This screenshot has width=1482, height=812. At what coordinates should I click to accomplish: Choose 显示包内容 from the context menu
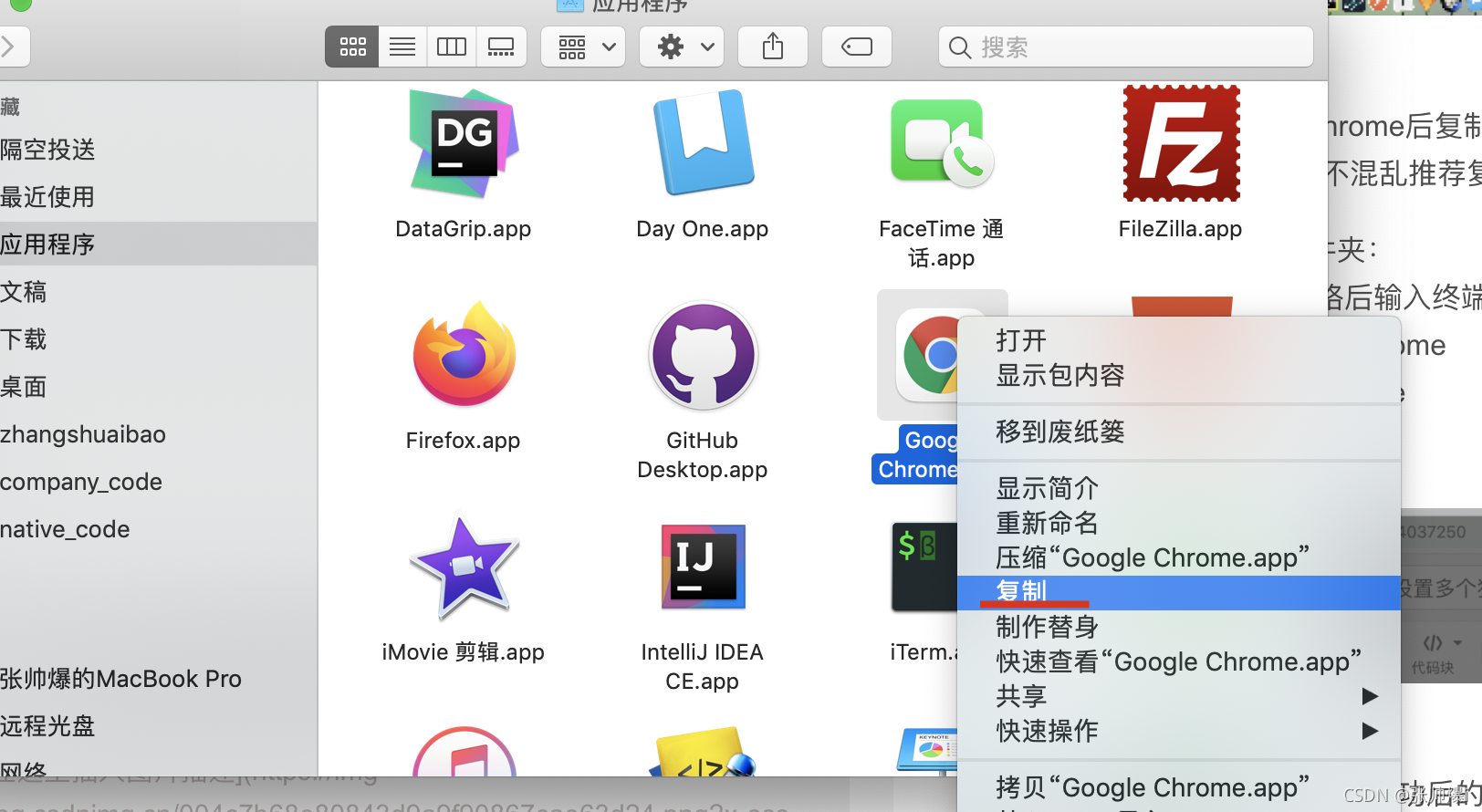tap(1179, 375)
